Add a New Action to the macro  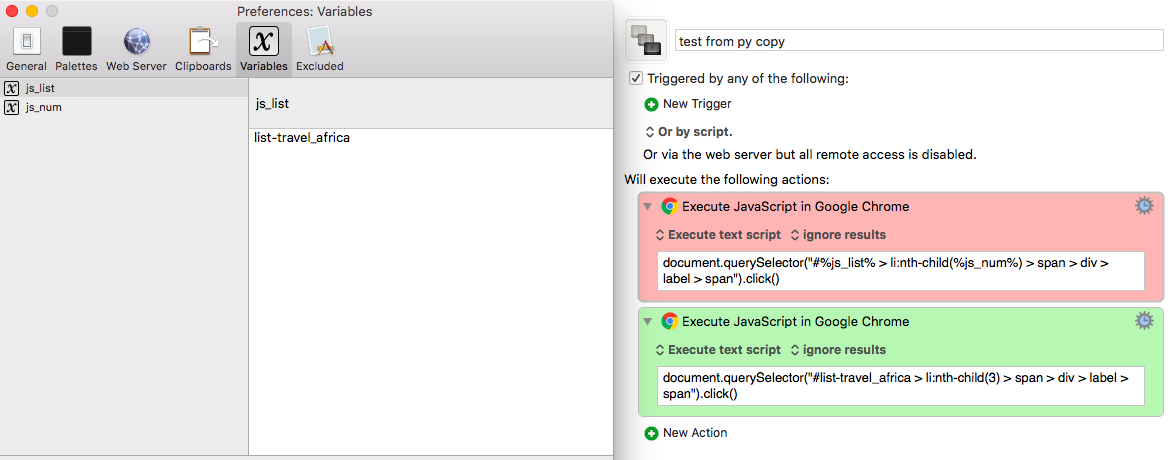[x=686, y=432]
